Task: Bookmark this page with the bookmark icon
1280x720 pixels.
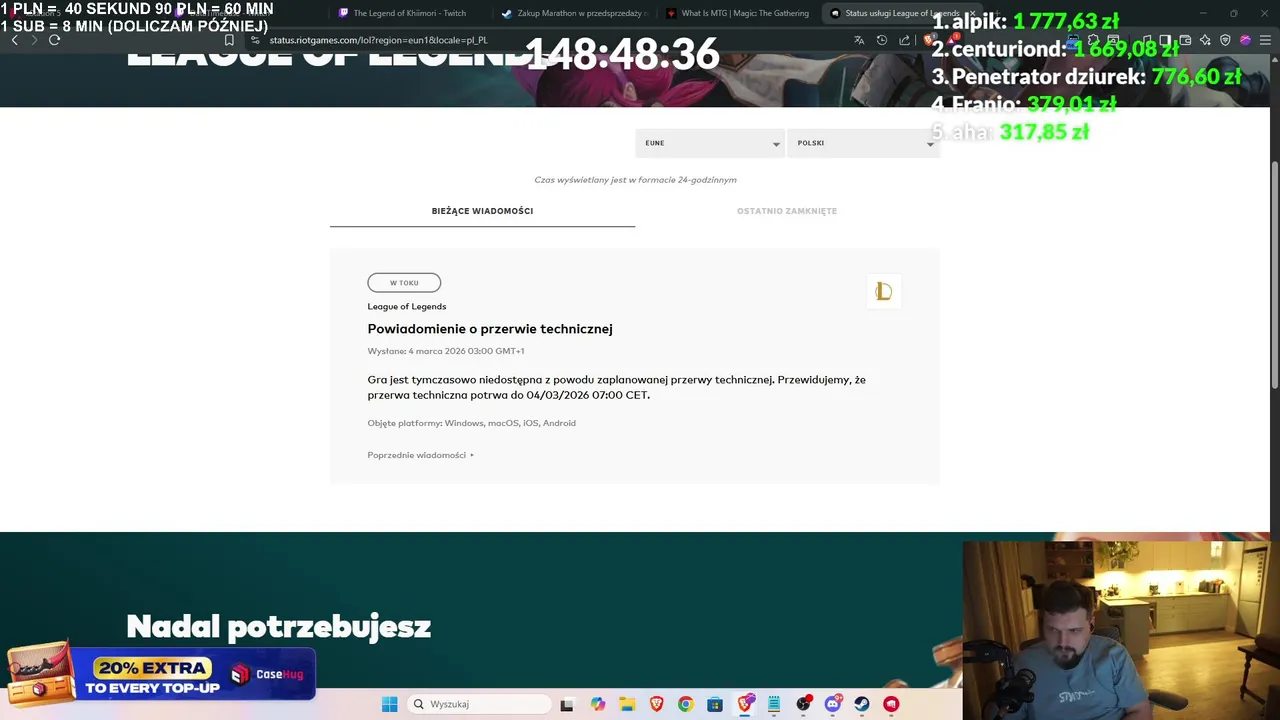Action: pos(229,40)
